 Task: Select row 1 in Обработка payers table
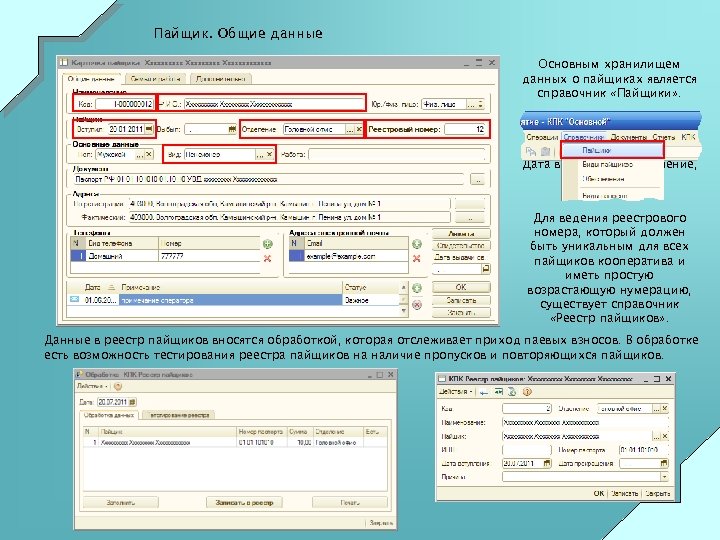click(x=235, y=443)
